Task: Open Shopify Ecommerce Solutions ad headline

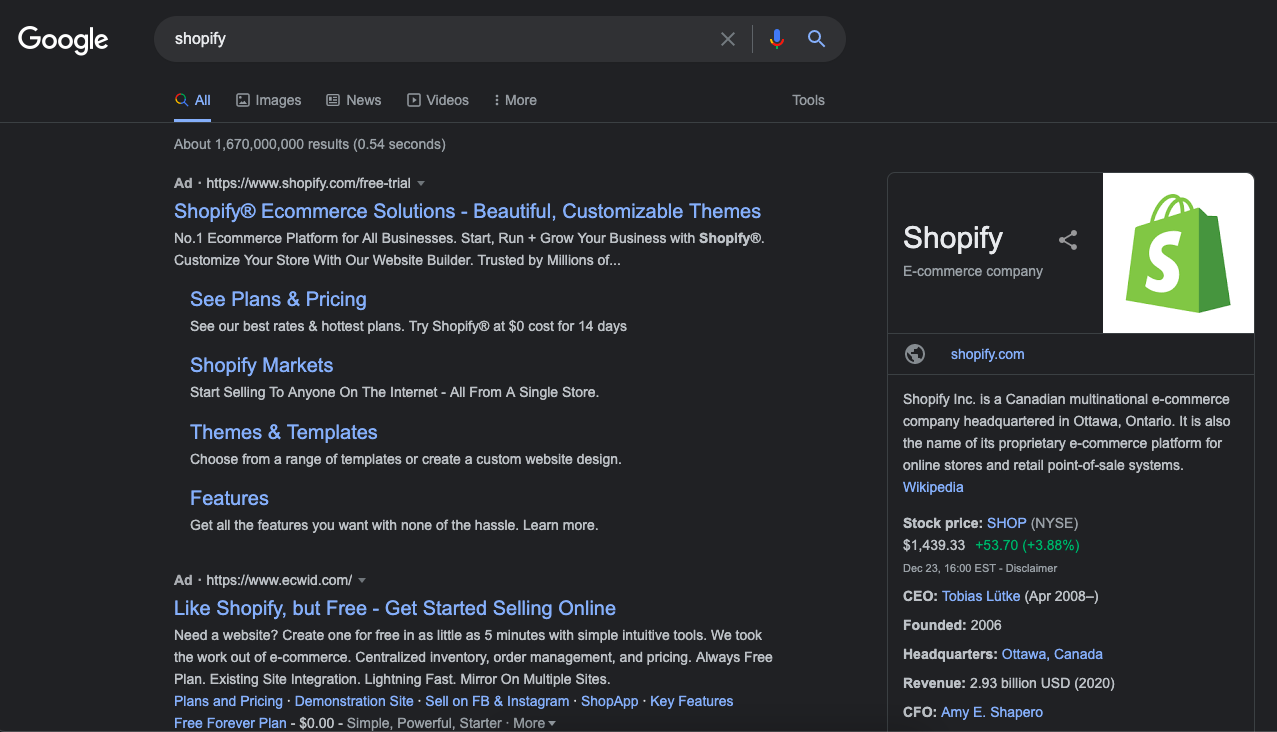Action: 467,211
